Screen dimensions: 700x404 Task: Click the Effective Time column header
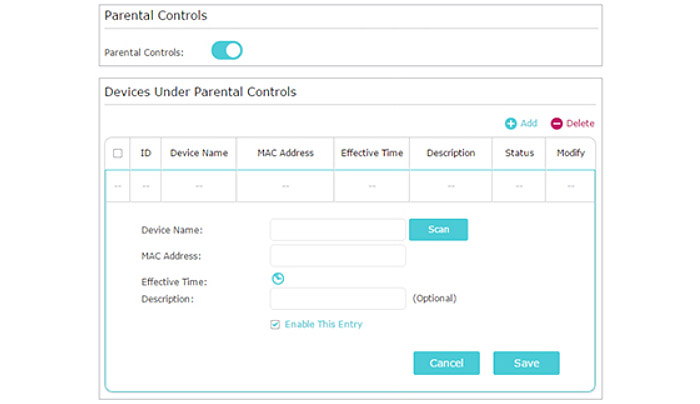tap(372, 153)
